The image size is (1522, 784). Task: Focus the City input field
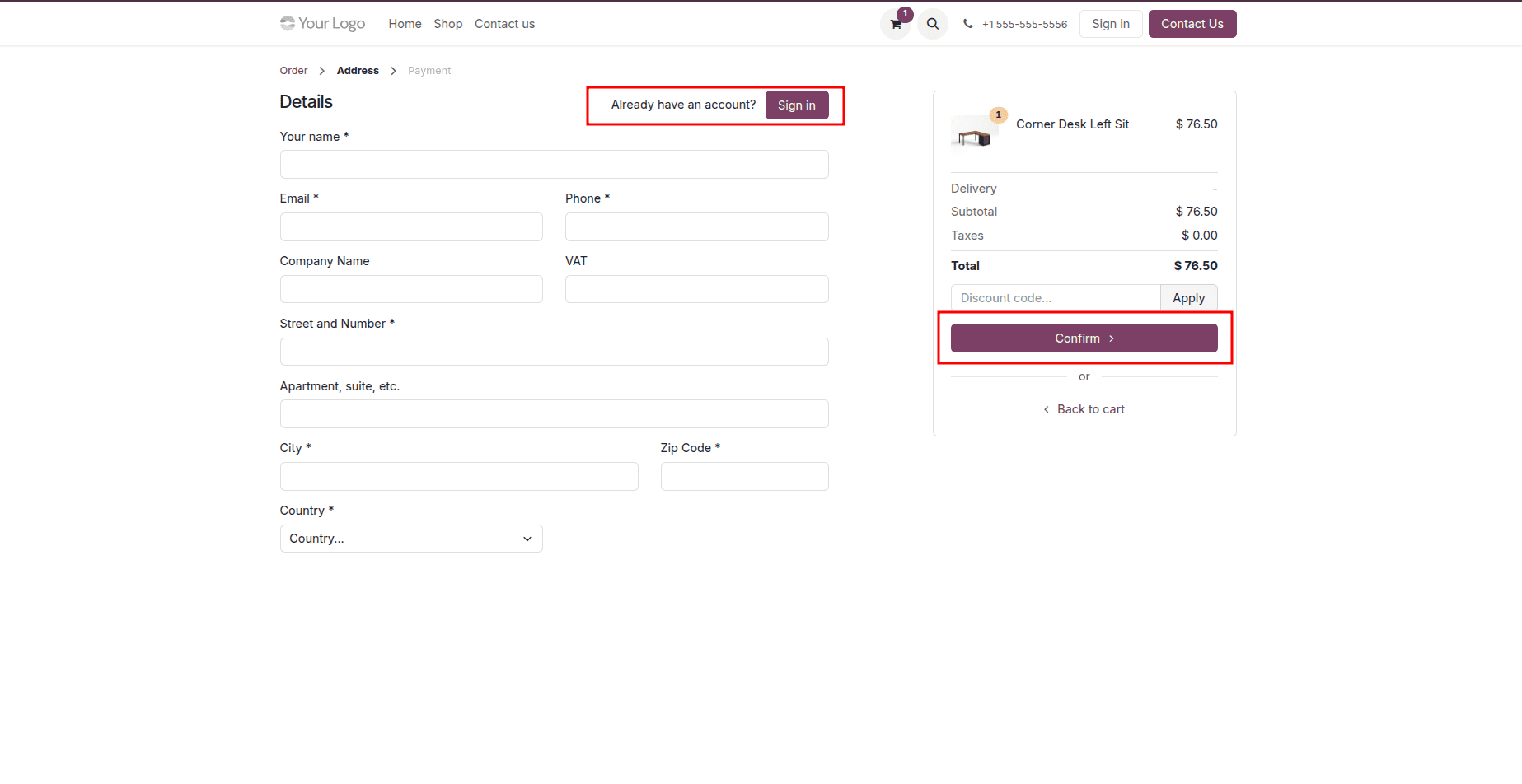459,476
